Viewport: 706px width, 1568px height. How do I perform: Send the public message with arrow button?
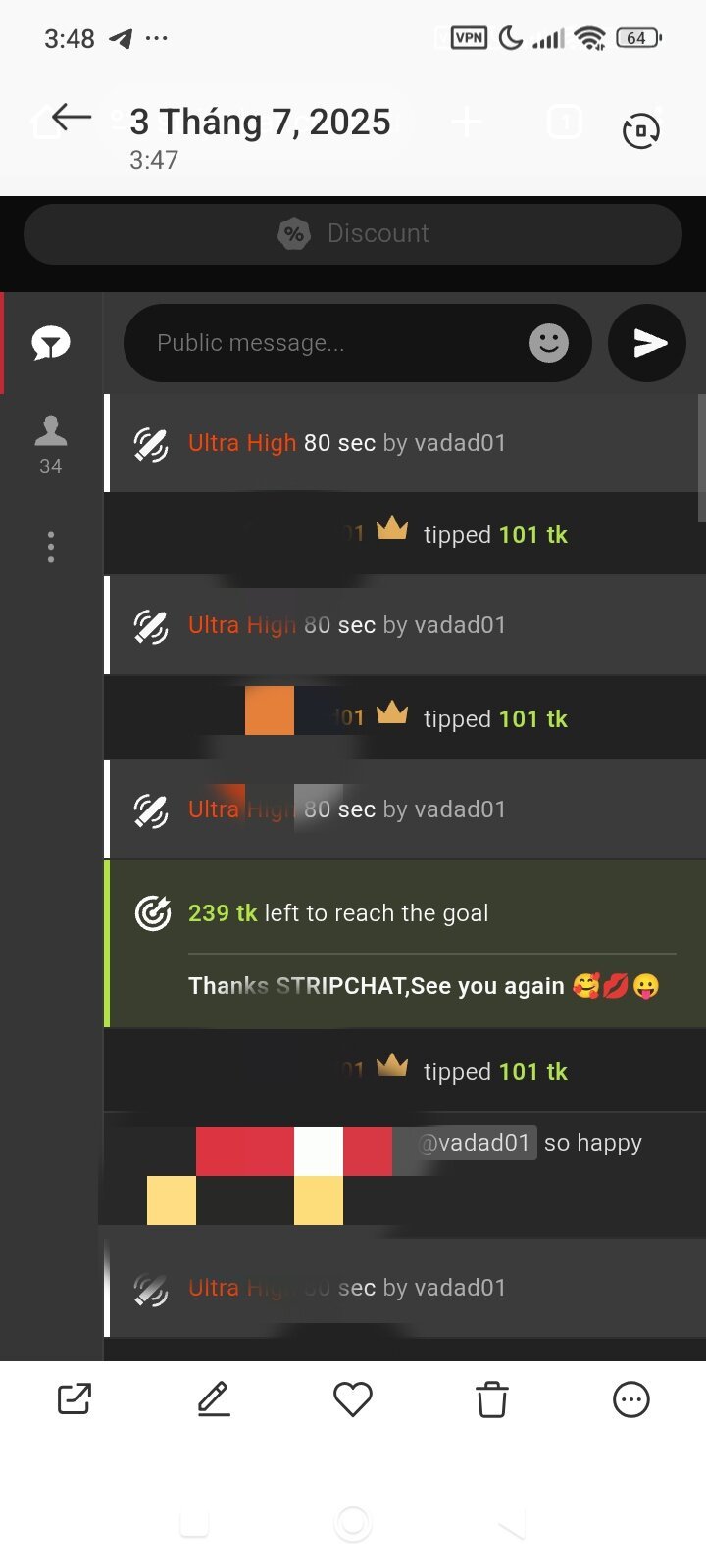647,343
